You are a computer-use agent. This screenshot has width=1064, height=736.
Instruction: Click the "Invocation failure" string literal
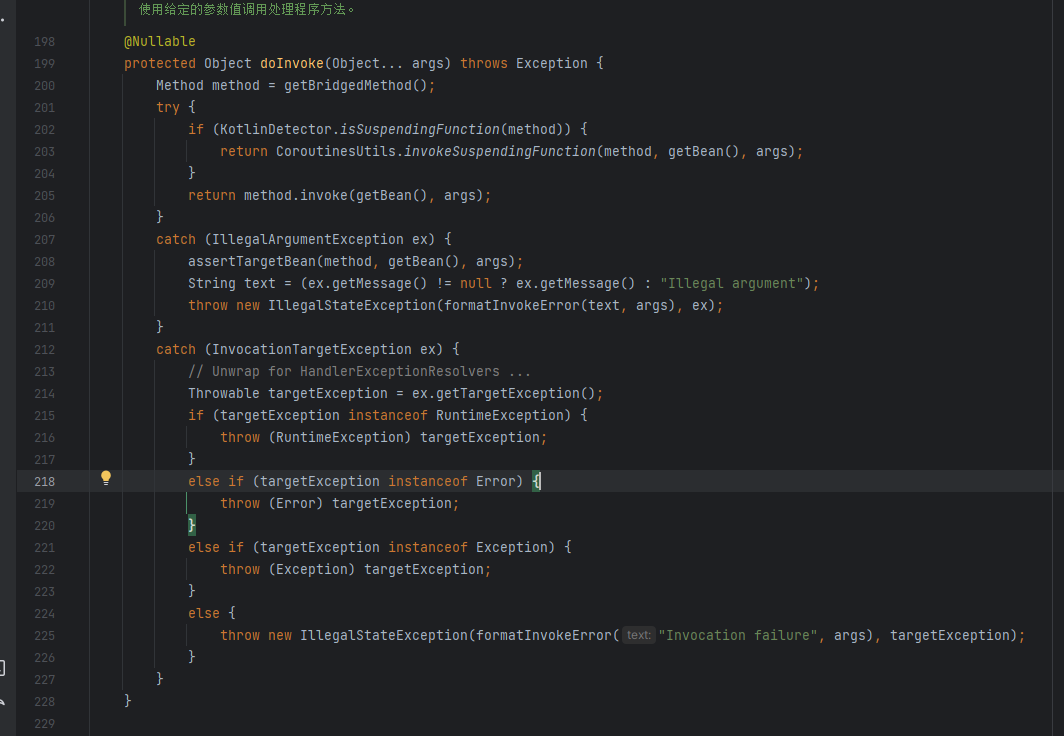point(739,636)
